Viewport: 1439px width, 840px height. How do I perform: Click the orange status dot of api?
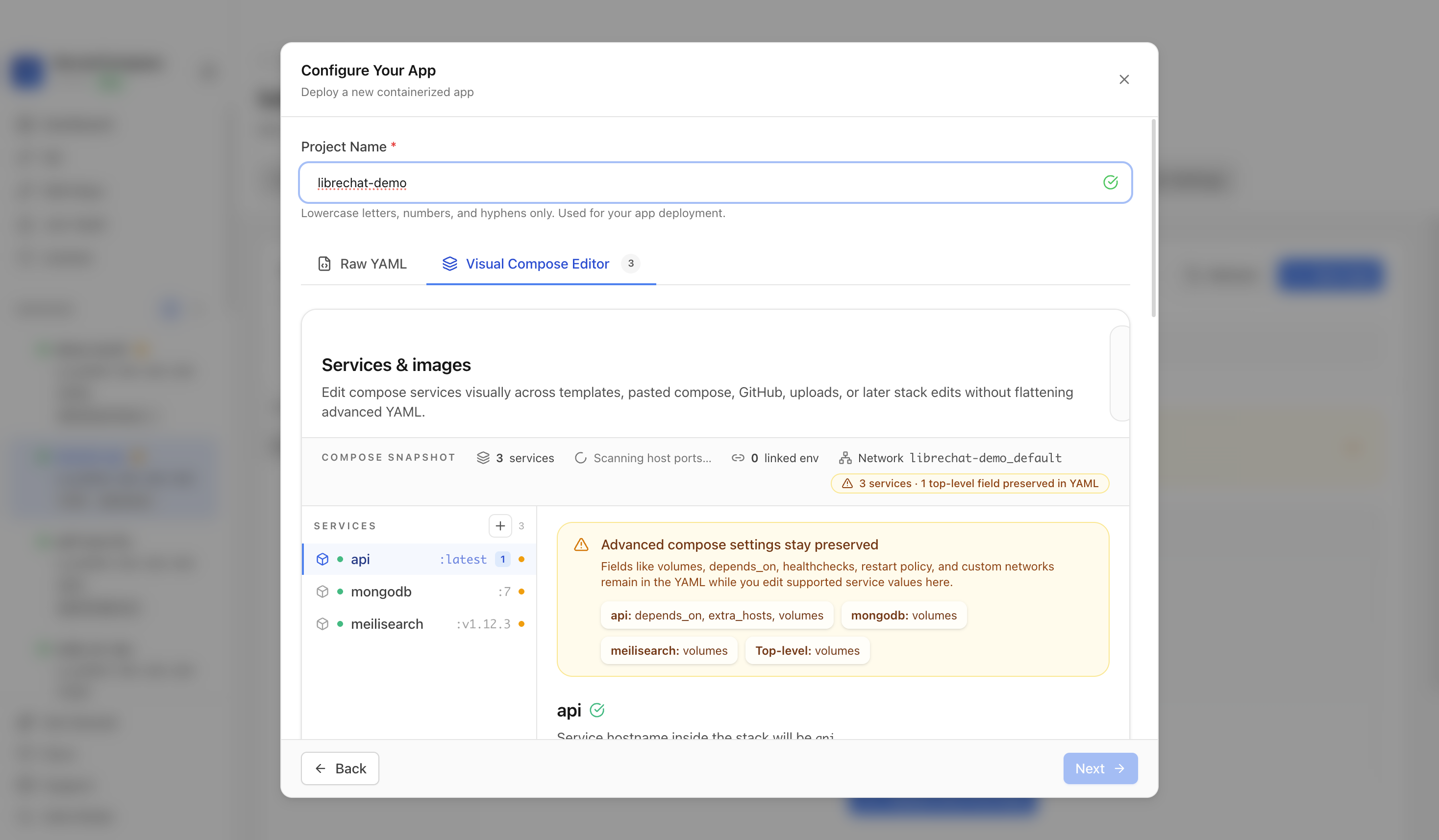(x=521, y=560)
